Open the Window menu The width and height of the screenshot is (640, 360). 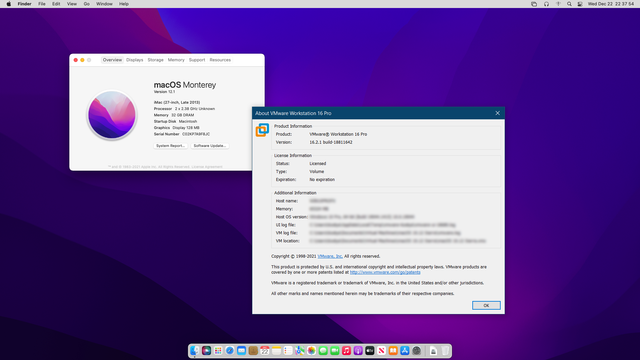pos(104,4)
